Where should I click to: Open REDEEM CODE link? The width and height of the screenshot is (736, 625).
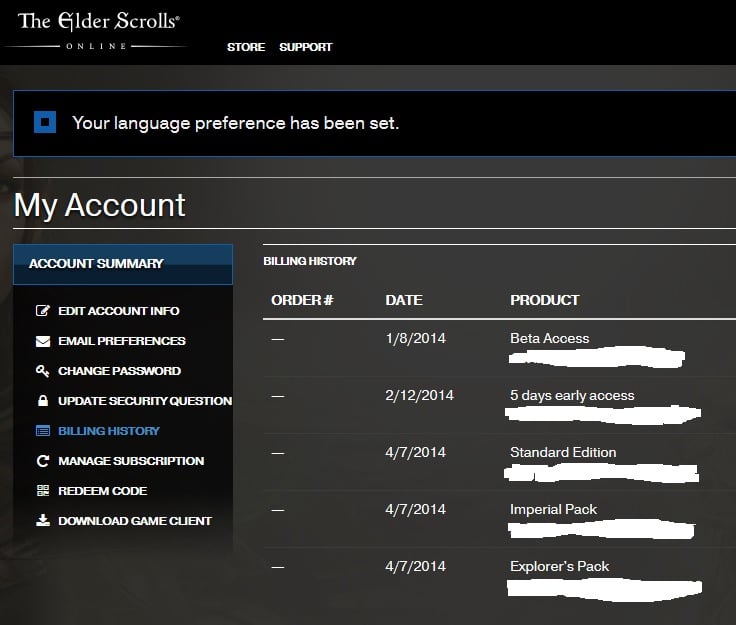click(x=103, y=491)
